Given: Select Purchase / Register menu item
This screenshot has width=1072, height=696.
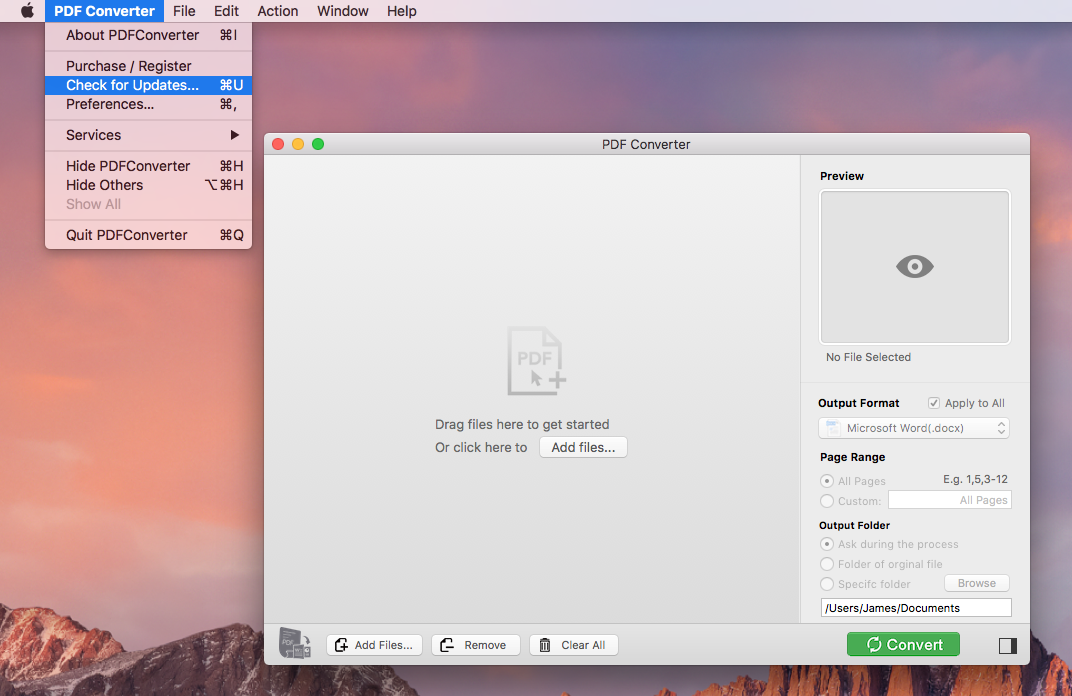Looking at the screenshot, I should pos(148,66).
